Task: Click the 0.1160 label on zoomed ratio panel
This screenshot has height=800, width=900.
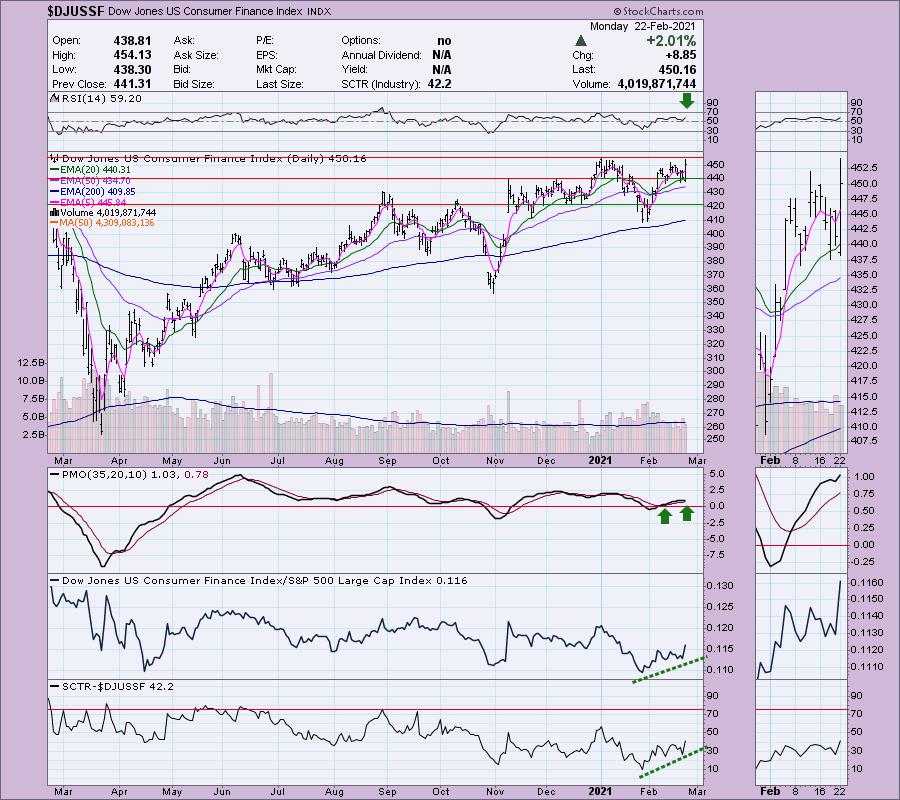Action: (867, 583)
